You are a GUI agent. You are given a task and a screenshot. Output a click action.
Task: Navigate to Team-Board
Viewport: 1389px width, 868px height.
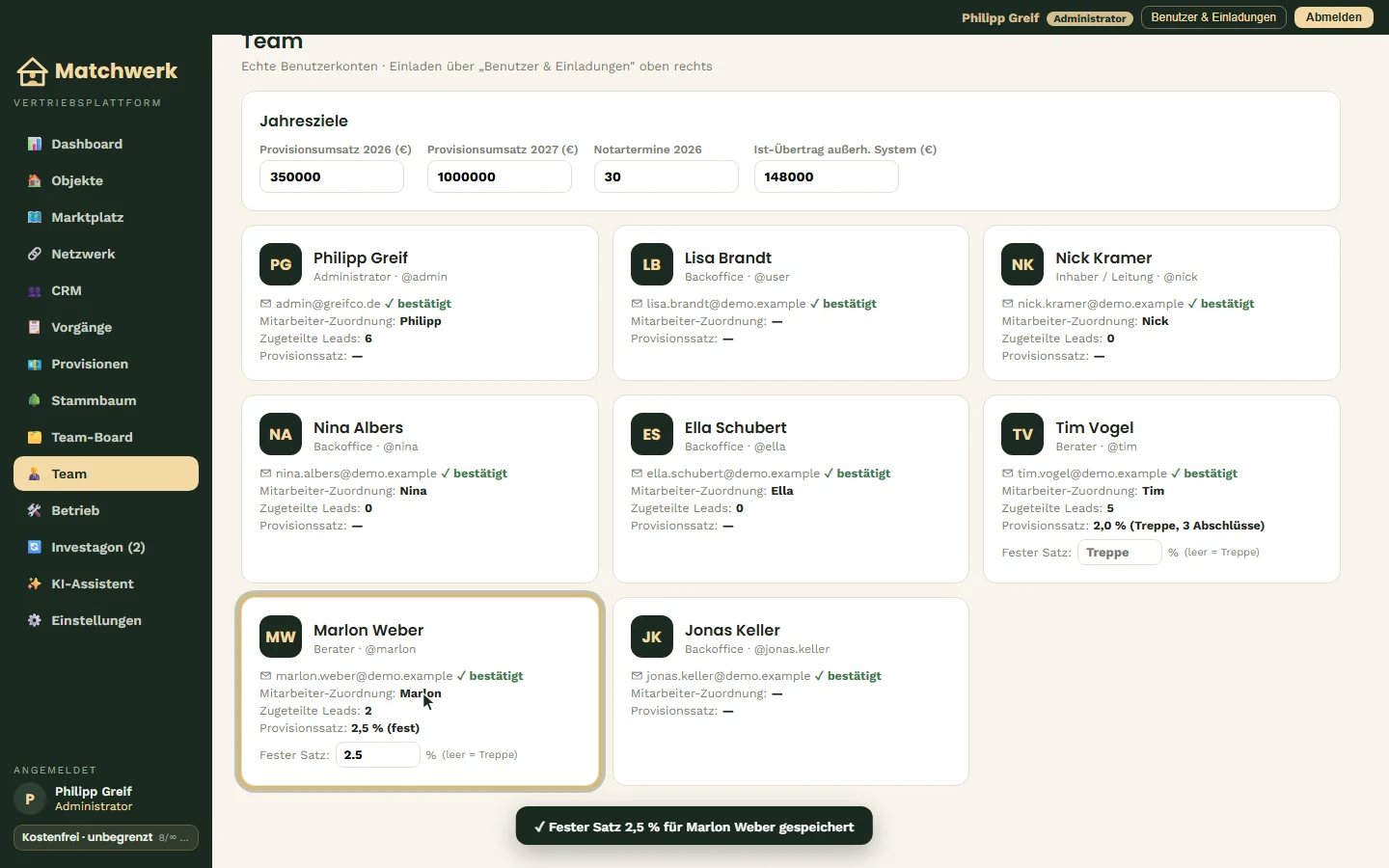click(106, 437)
